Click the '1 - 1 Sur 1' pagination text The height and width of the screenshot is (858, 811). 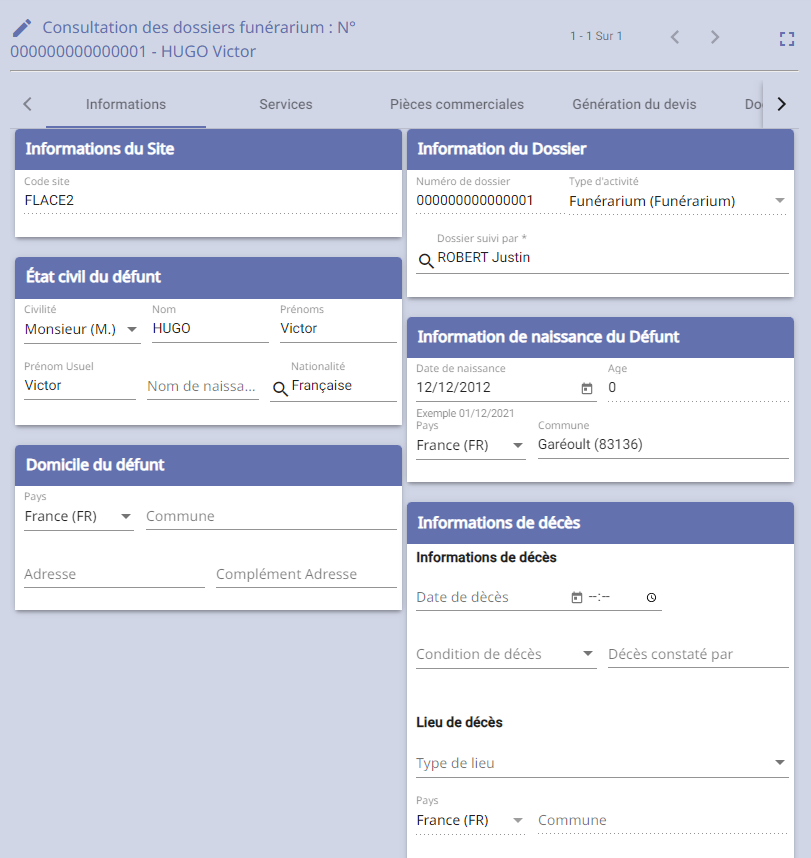(596, 36)
